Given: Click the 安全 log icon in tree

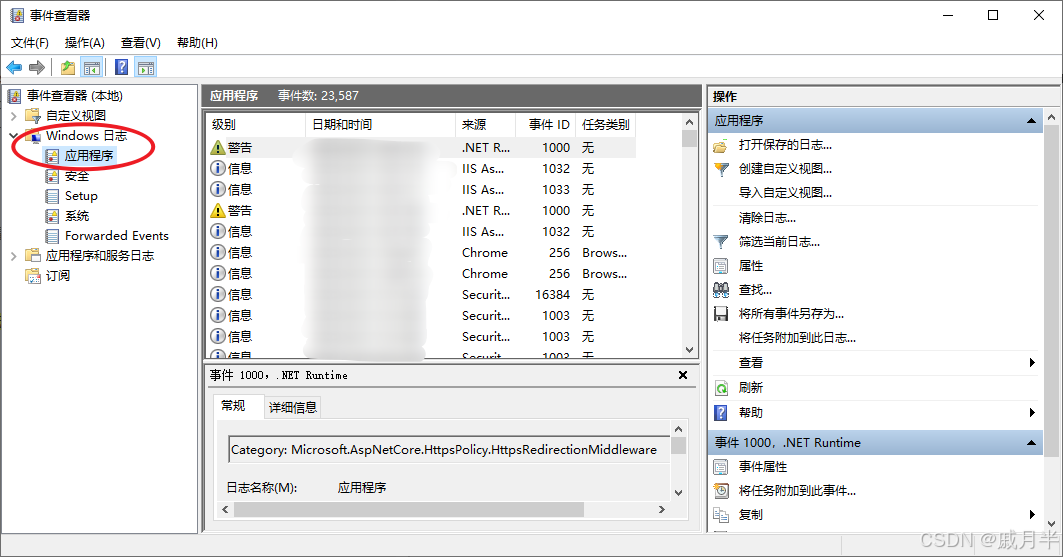Looking at the screenshot, I should click(x=52, y=176).
